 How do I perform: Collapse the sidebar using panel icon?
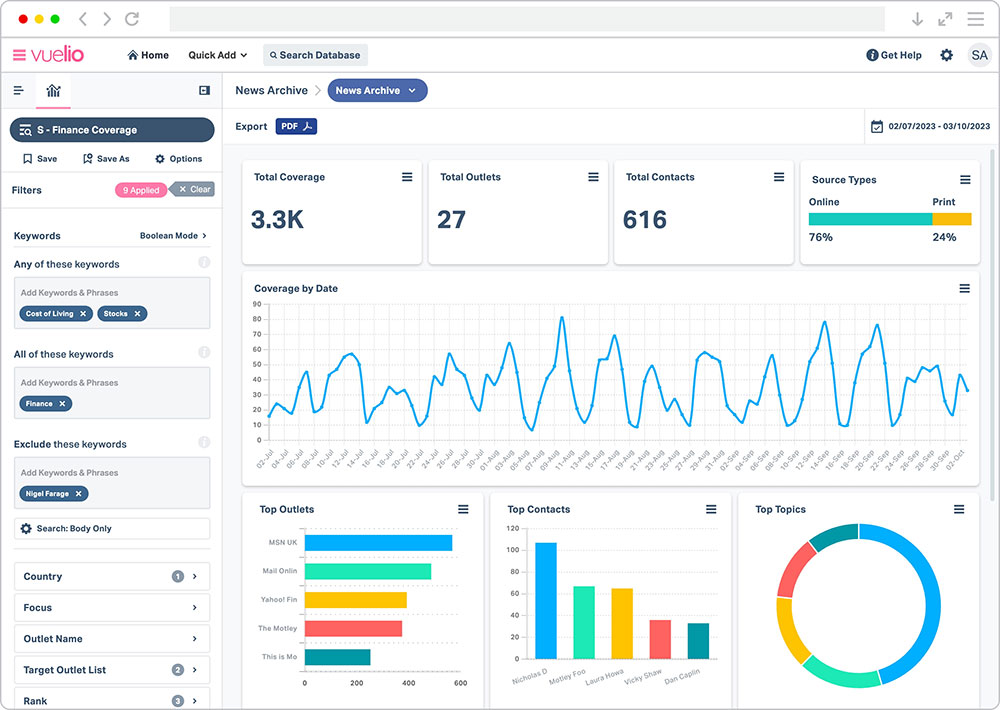[x=204, y=91]
